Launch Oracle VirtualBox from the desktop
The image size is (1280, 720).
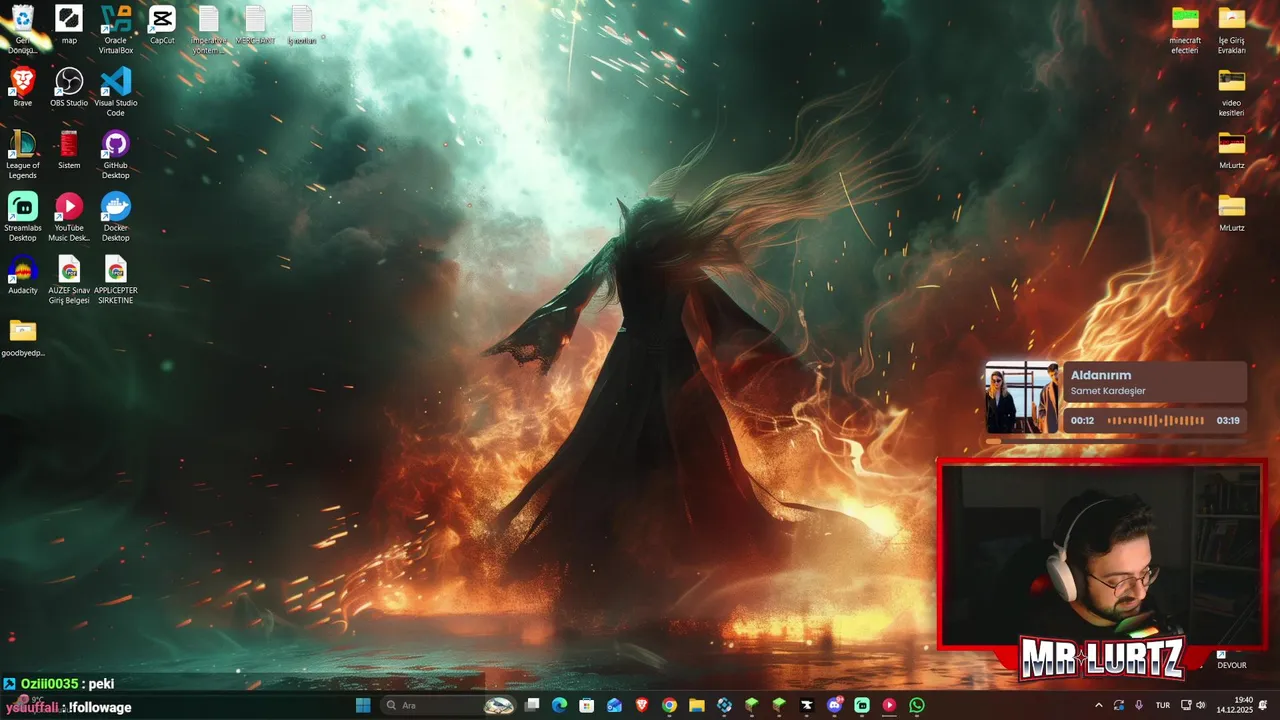(x=116, y=29)
